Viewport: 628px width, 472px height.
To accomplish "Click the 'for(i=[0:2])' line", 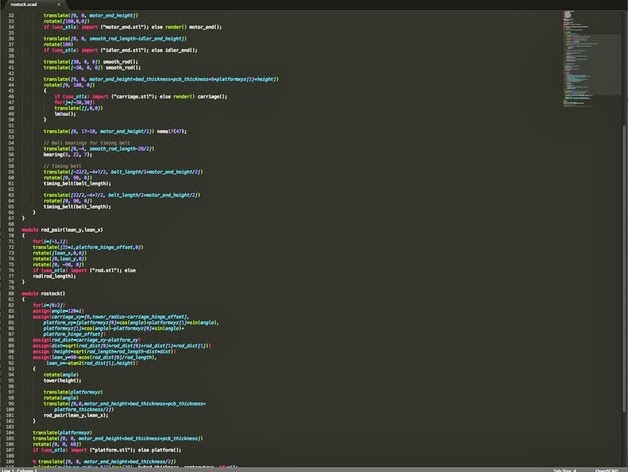I will pyautogui.click(x=49, y=305).
